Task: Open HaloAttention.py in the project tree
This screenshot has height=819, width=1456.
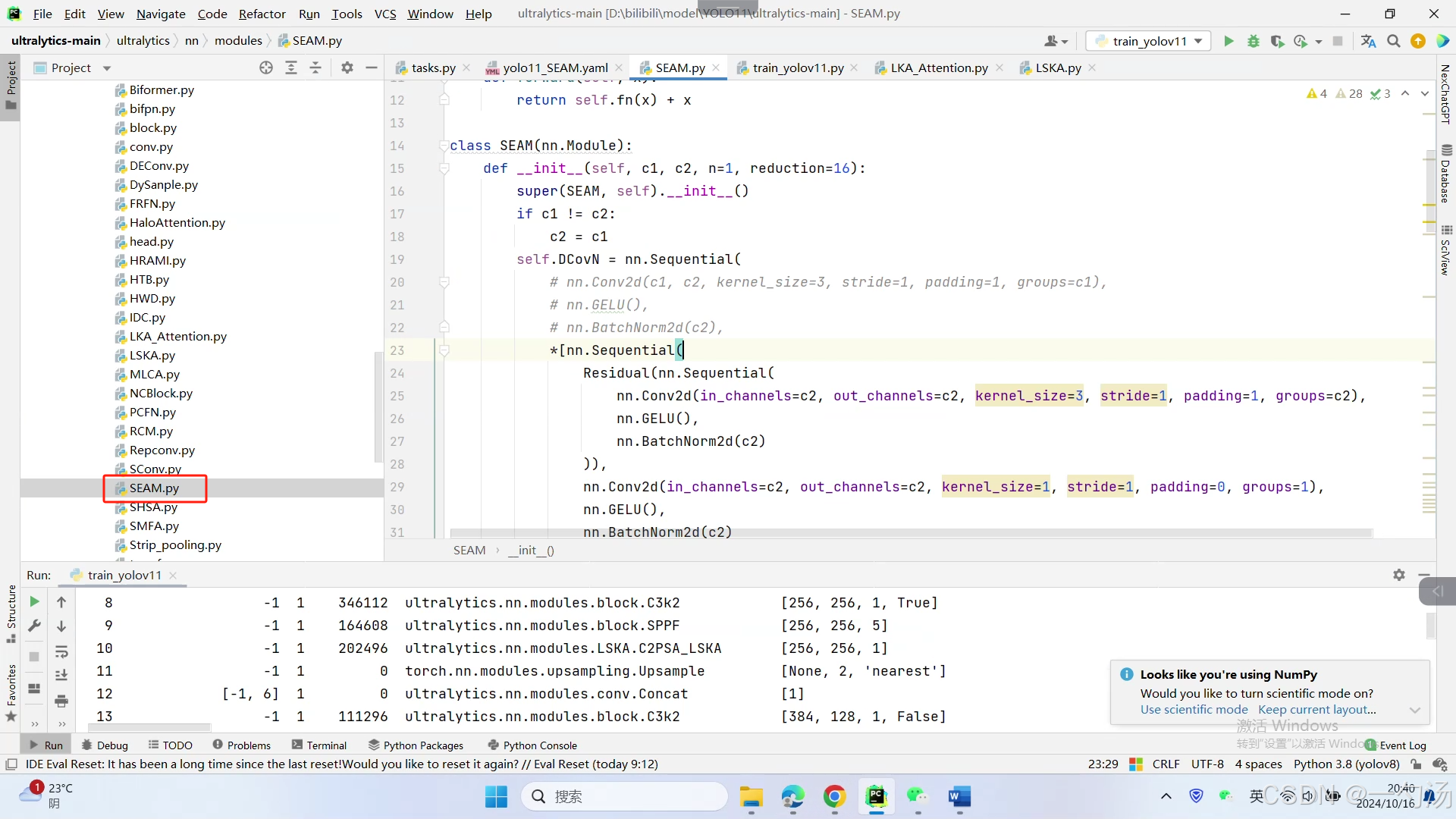Action: (177, 222)
